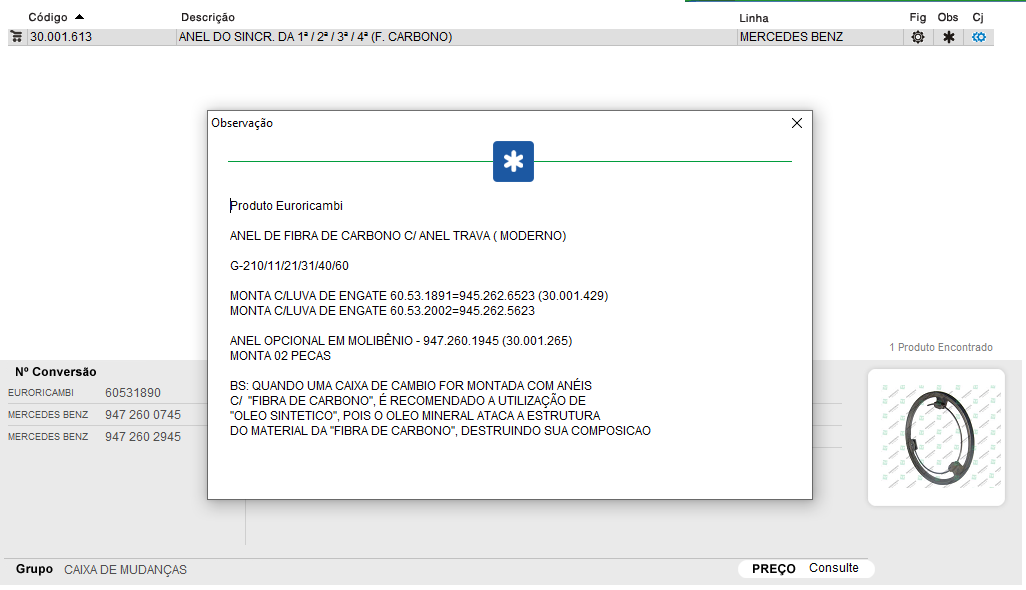
Task: Select the ANEL DO SINCR. description cell
Action: tap(315, 37)
